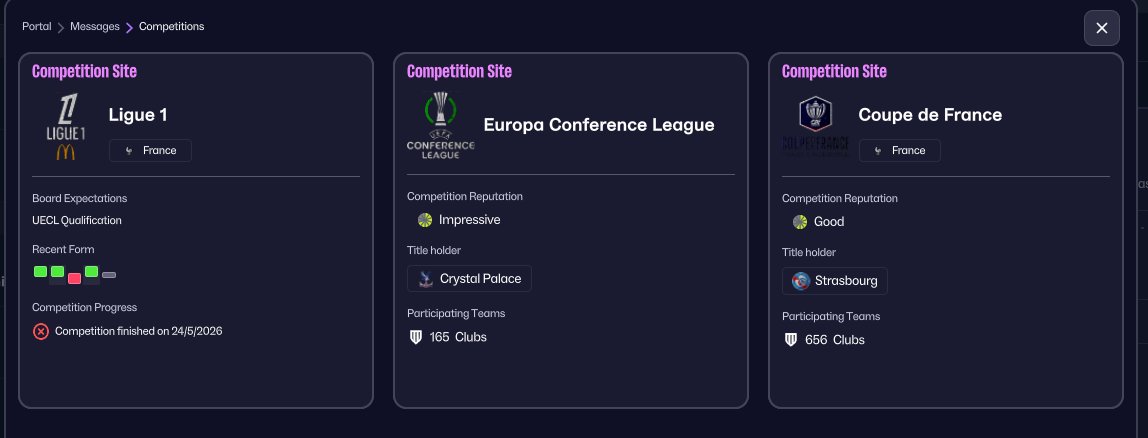Click the Europa Conference League trophy logo
Viewport: 1148px width, 438px height.
point(440,125)
